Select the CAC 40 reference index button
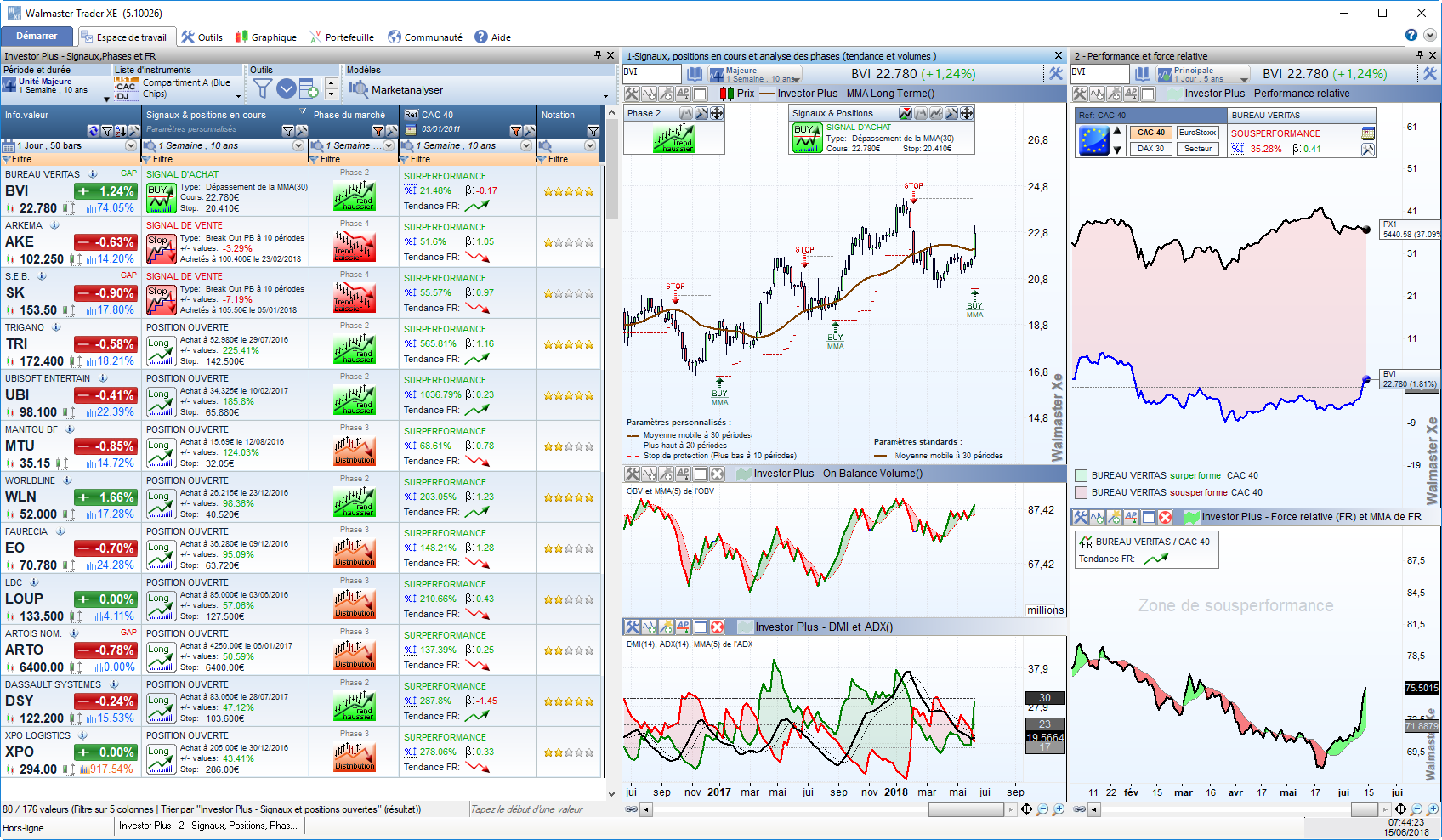 [1151, 133]
